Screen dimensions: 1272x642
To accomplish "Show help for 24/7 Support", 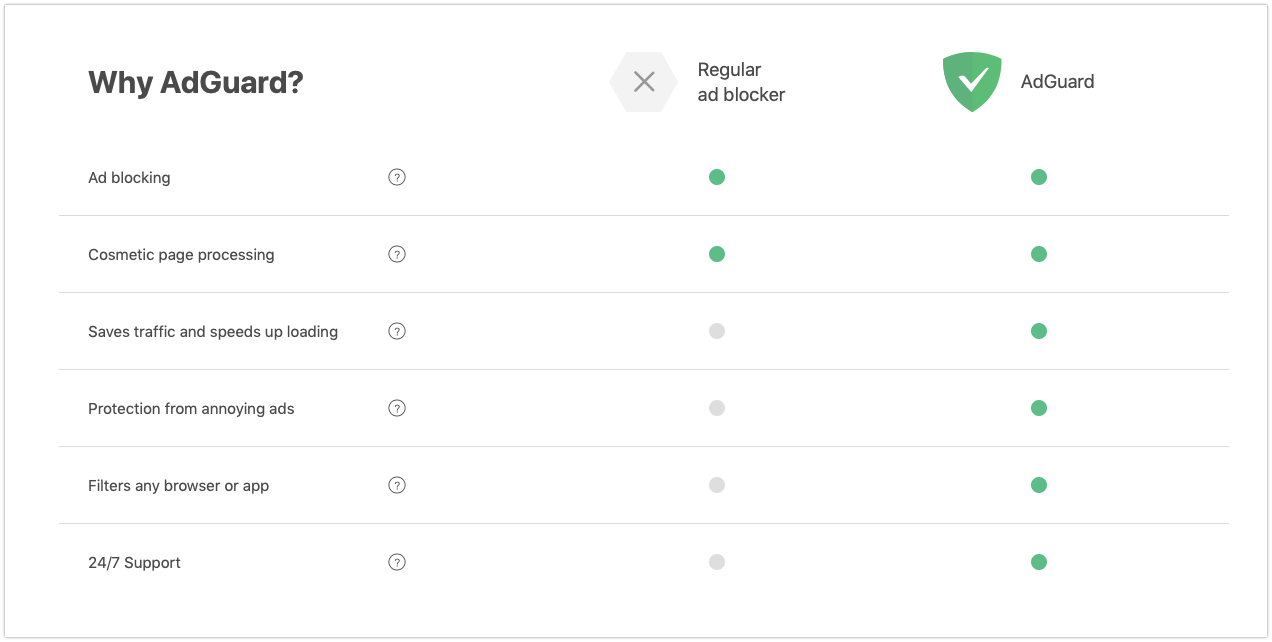I will pyautogui.click(x=397, y=562).
